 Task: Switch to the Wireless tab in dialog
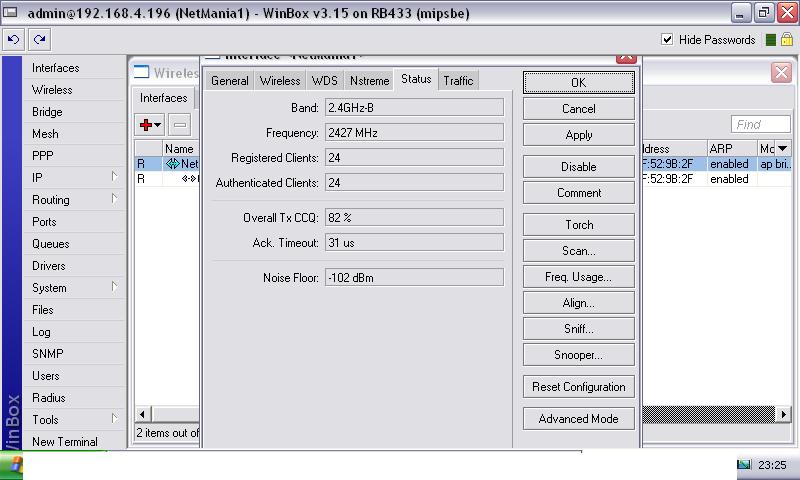click(280, 81)
